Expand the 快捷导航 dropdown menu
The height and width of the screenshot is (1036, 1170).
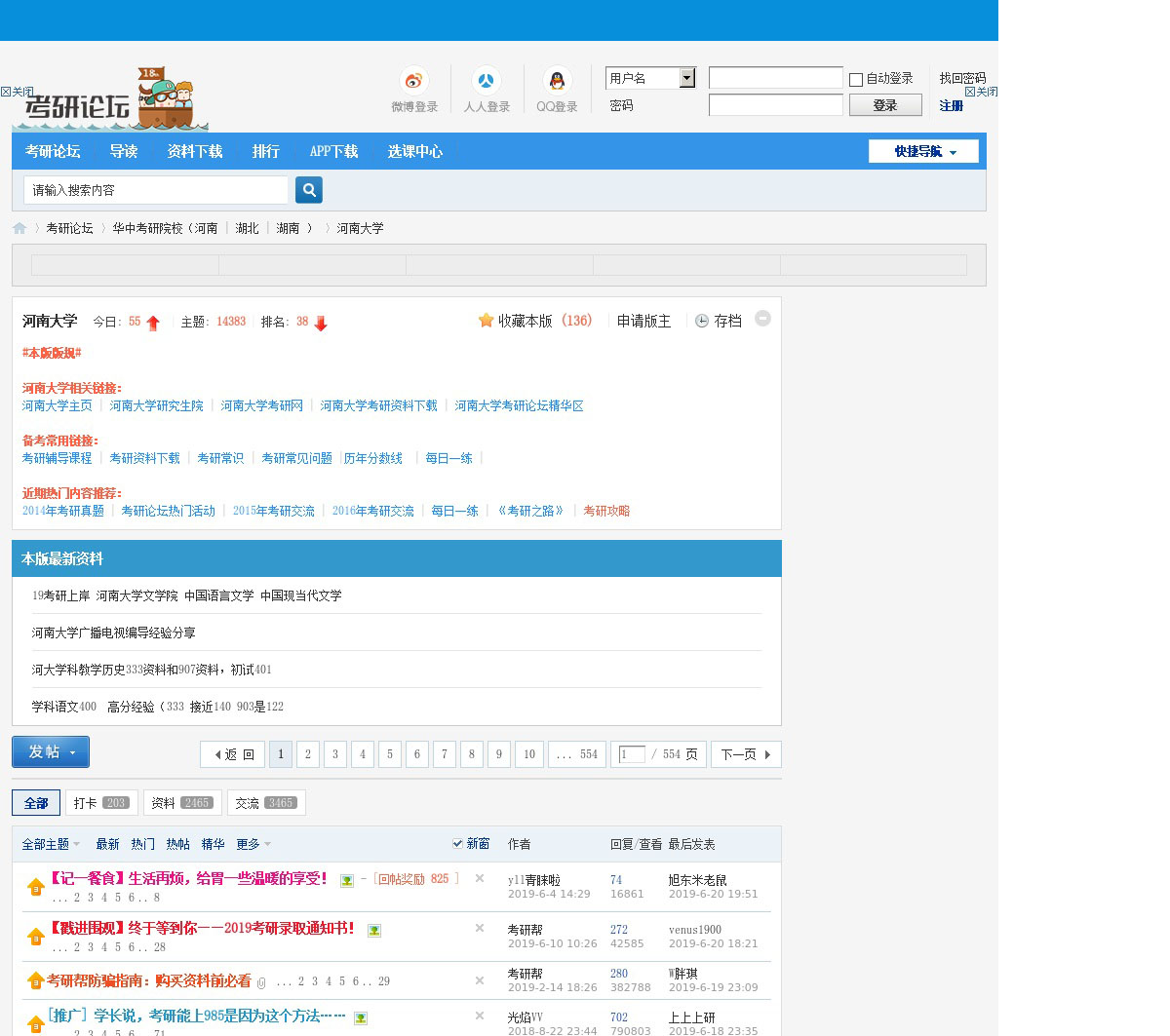[923, 151]
